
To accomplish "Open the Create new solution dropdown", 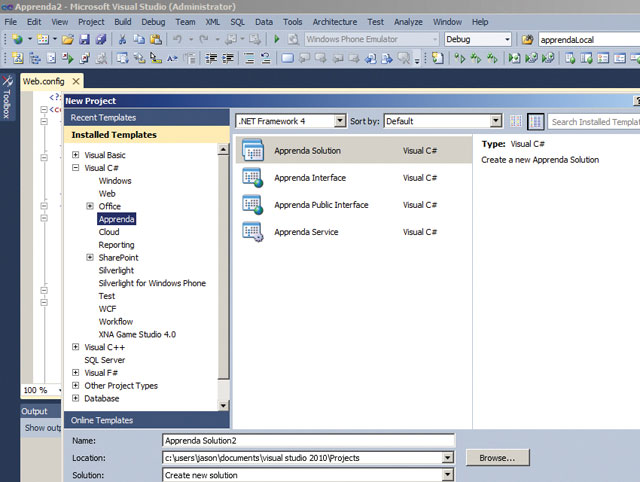I will tap(448, 475).
